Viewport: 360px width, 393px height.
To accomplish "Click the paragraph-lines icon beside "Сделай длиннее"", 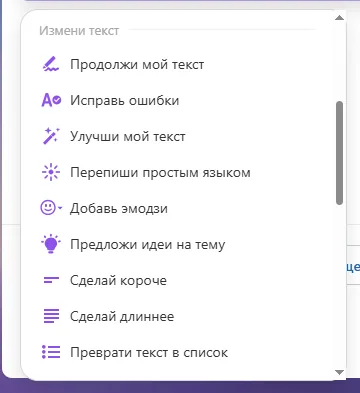I will coord(51,316).
